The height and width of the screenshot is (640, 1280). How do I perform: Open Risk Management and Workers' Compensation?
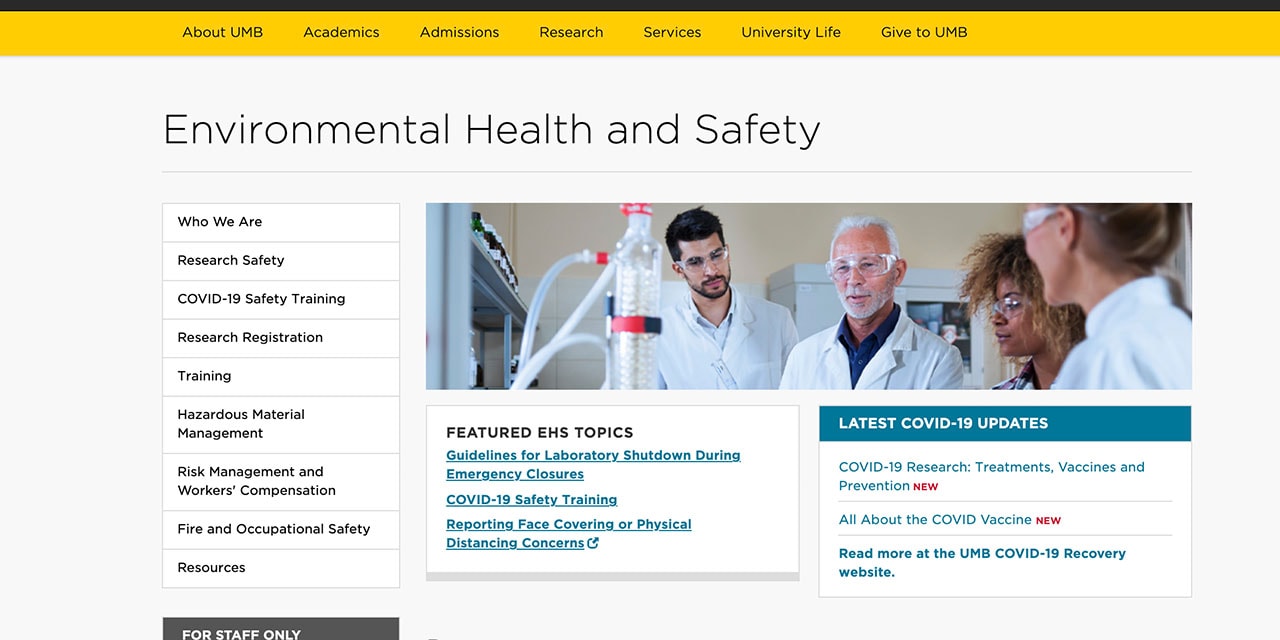pos(281,481)
